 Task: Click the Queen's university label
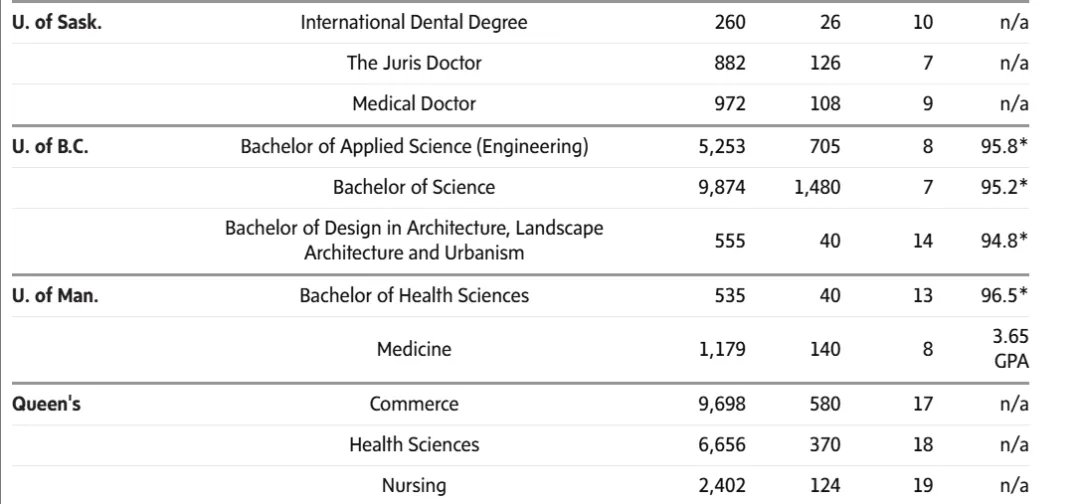coord(46,403)
